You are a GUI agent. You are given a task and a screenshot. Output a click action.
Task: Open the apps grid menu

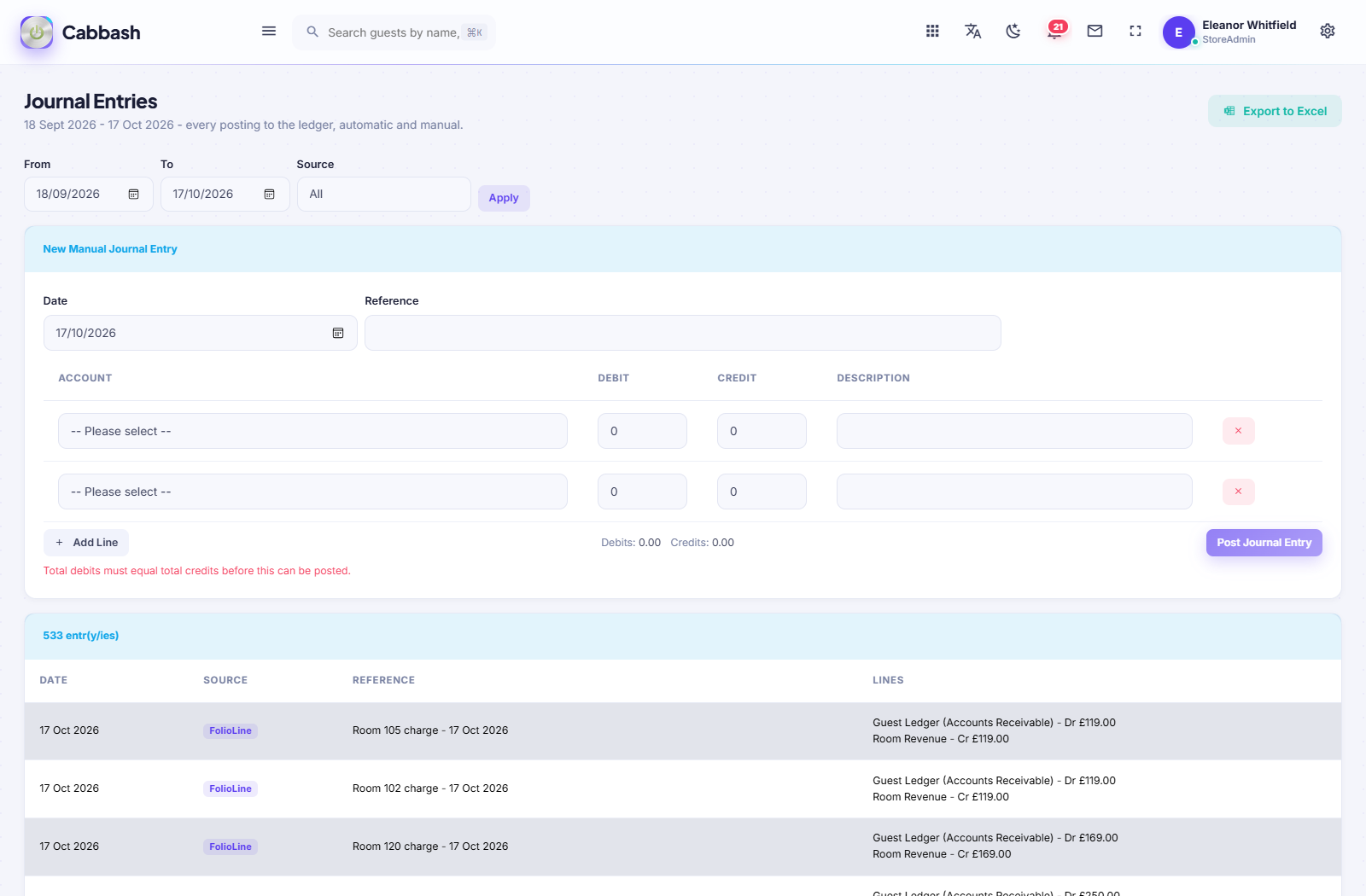(x=932, y=32)
